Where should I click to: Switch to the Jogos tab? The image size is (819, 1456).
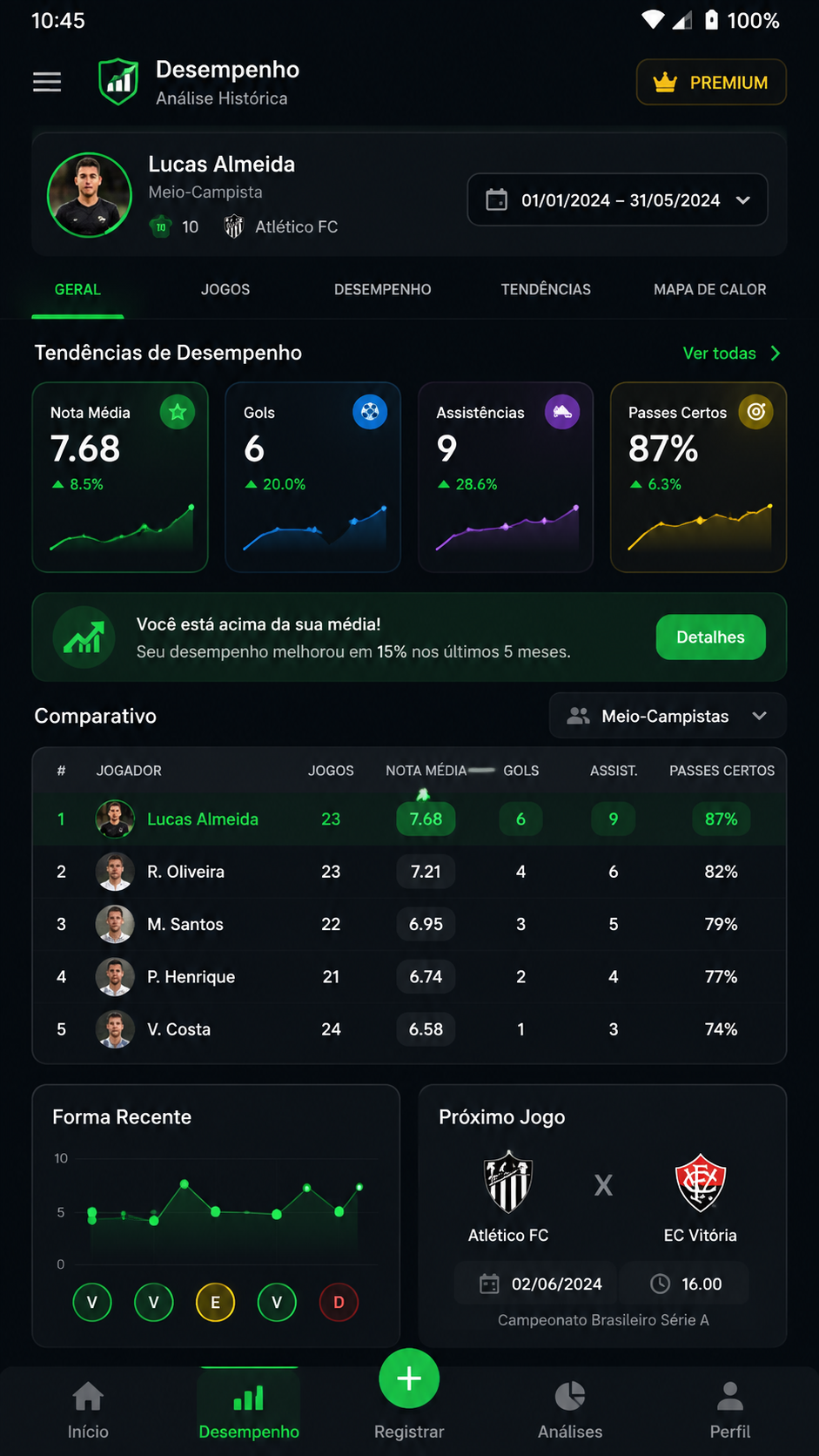pos(225,289)
